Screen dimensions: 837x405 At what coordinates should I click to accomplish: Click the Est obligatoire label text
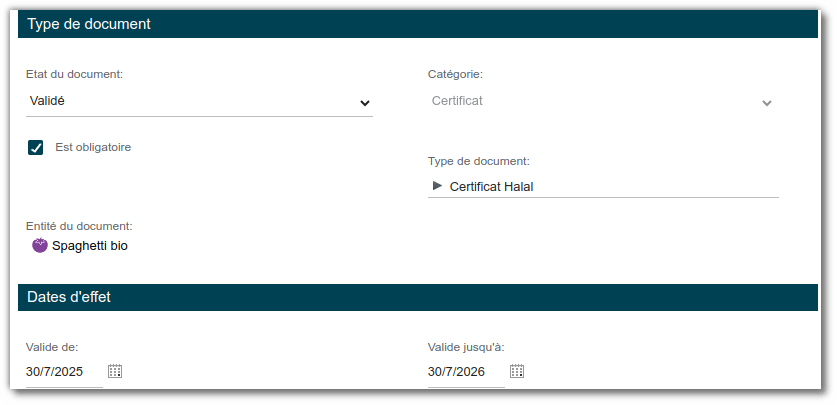pyautogui.click(x=93, y=147)
